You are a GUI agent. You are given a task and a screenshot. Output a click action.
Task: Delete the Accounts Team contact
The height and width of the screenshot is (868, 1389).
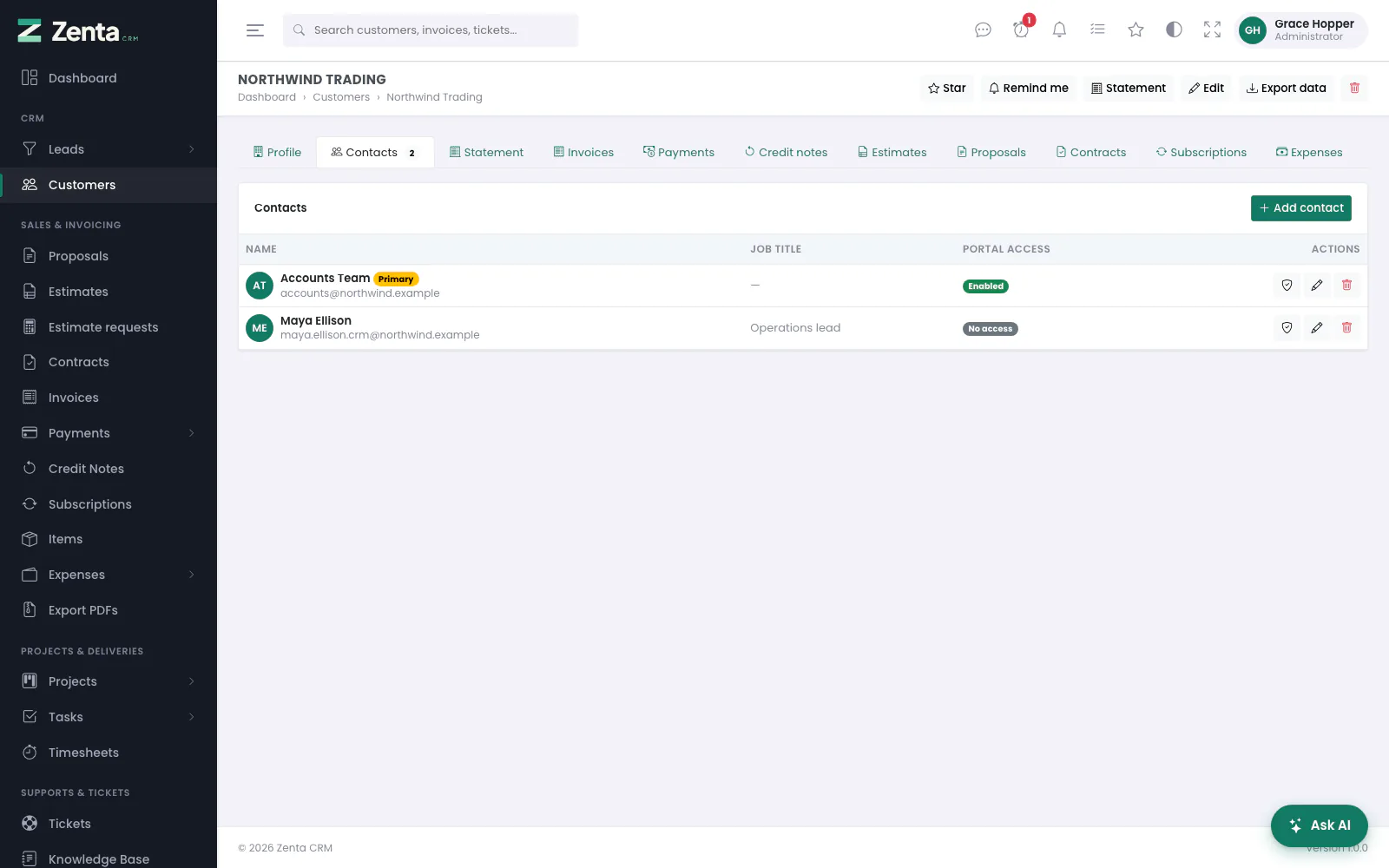[1346, 285]
